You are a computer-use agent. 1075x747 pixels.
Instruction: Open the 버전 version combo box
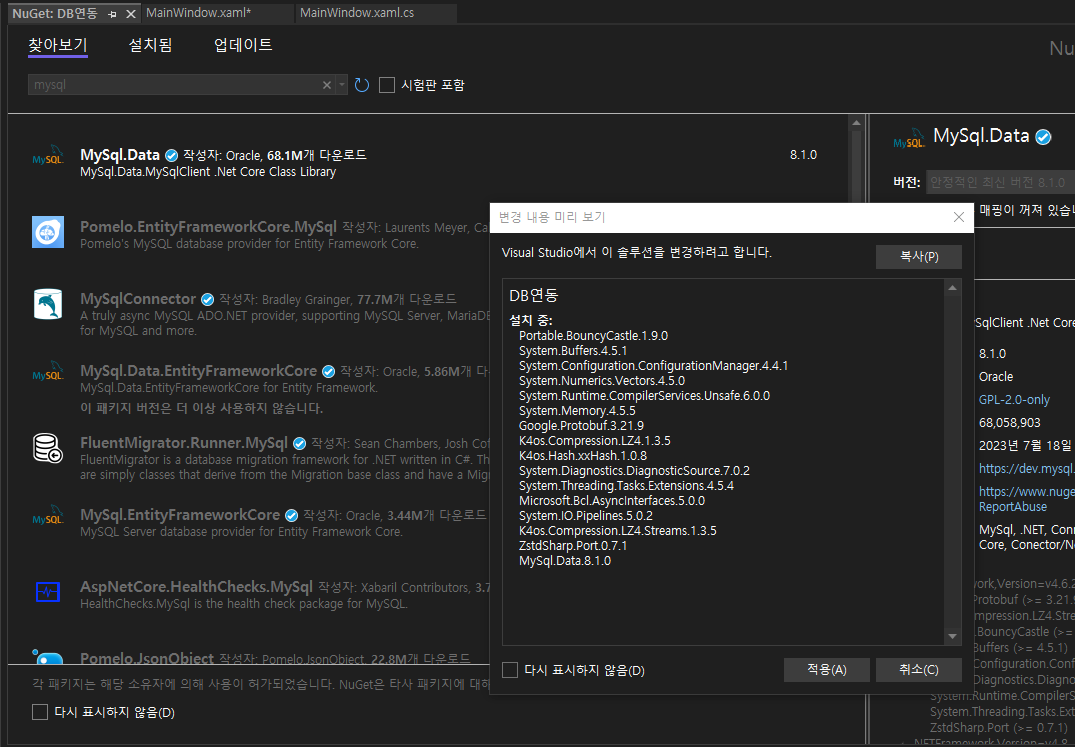click(x=1000, y=182)
